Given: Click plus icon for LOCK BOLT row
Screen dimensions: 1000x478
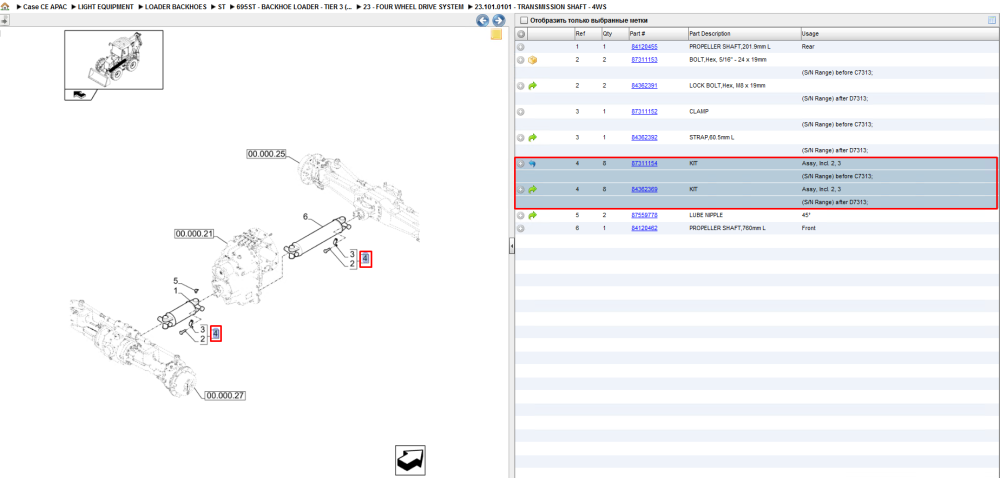Looking at the screenshot, I should coord(521,86).
